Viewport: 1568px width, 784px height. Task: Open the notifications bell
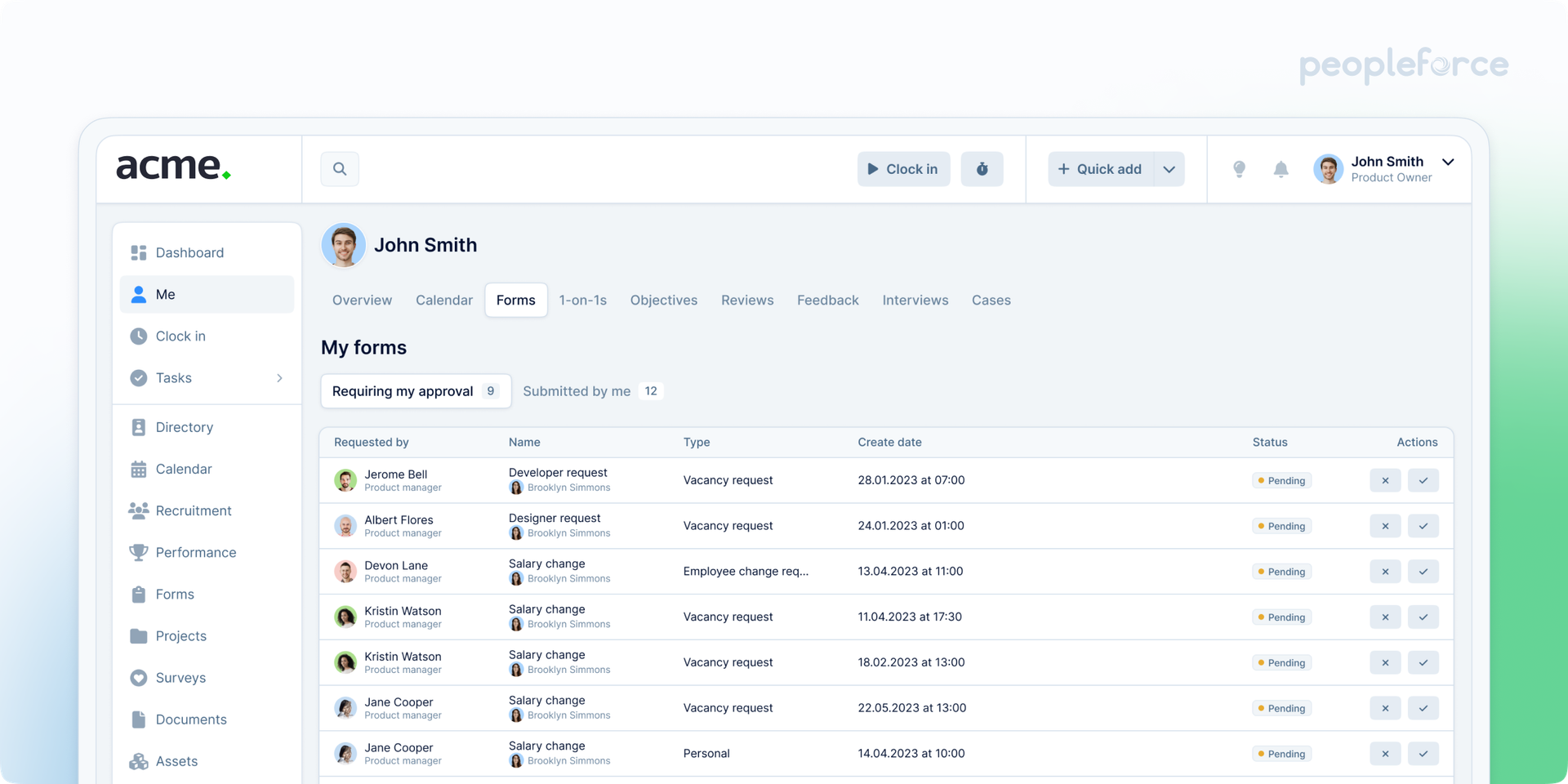1281,169
